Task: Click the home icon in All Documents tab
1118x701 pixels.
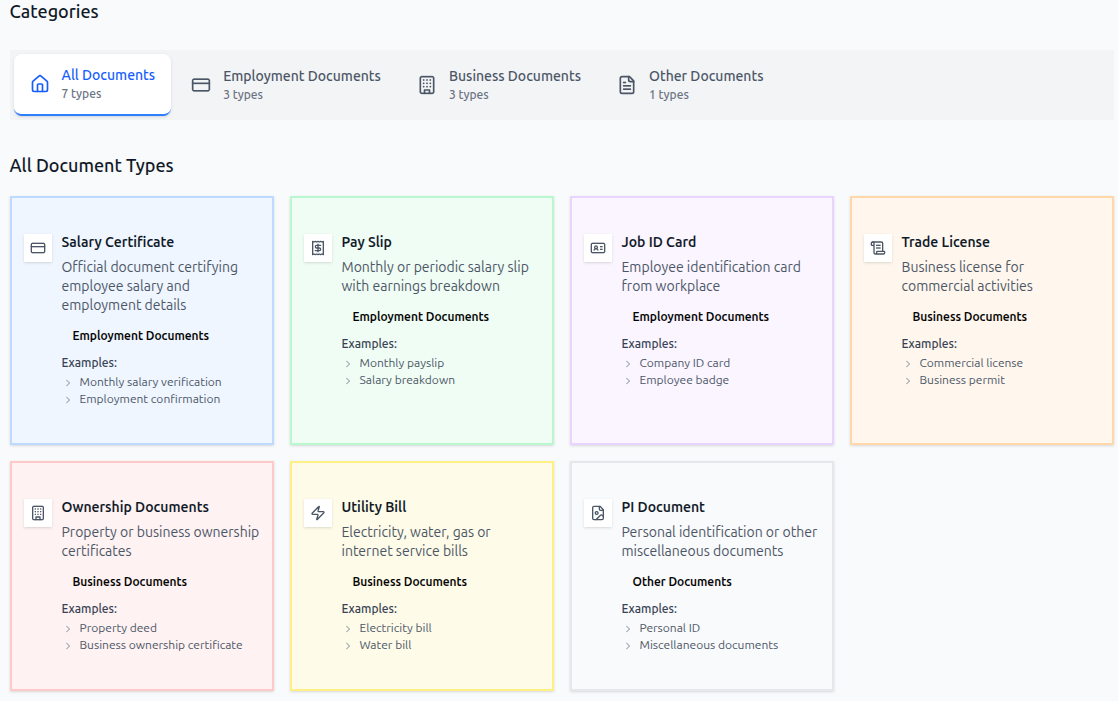Action: coord(40,84)
